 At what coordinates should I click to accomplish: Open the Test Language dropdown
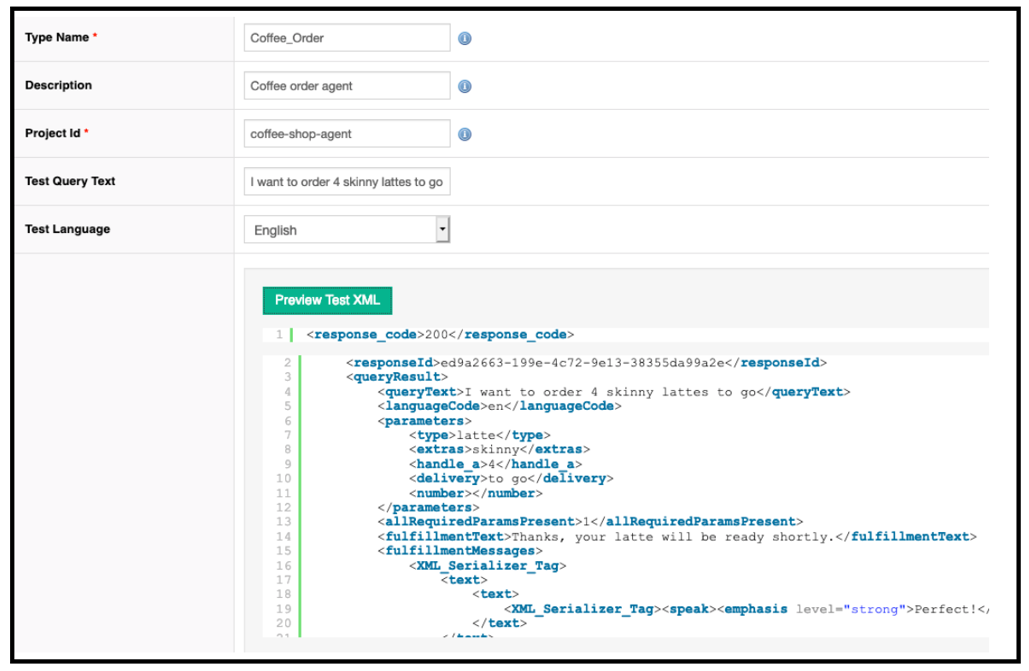(346, 230)
